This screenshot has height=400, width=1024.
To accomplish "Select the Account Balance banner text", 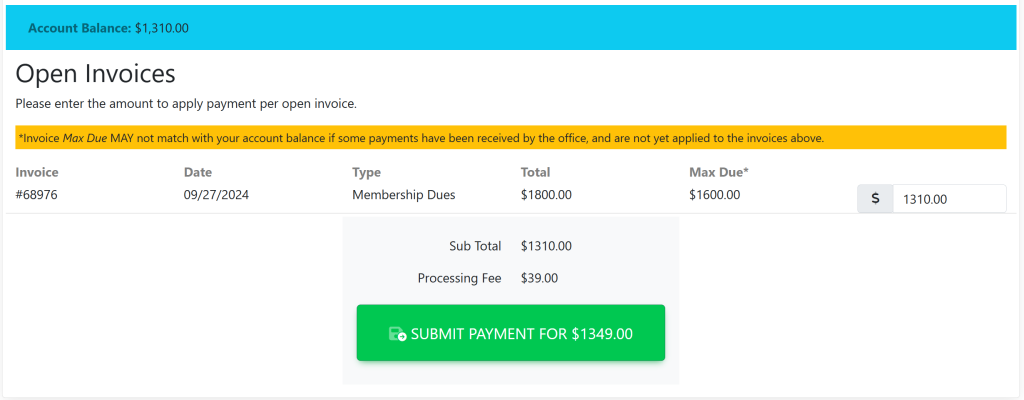I will click(108, 28).
